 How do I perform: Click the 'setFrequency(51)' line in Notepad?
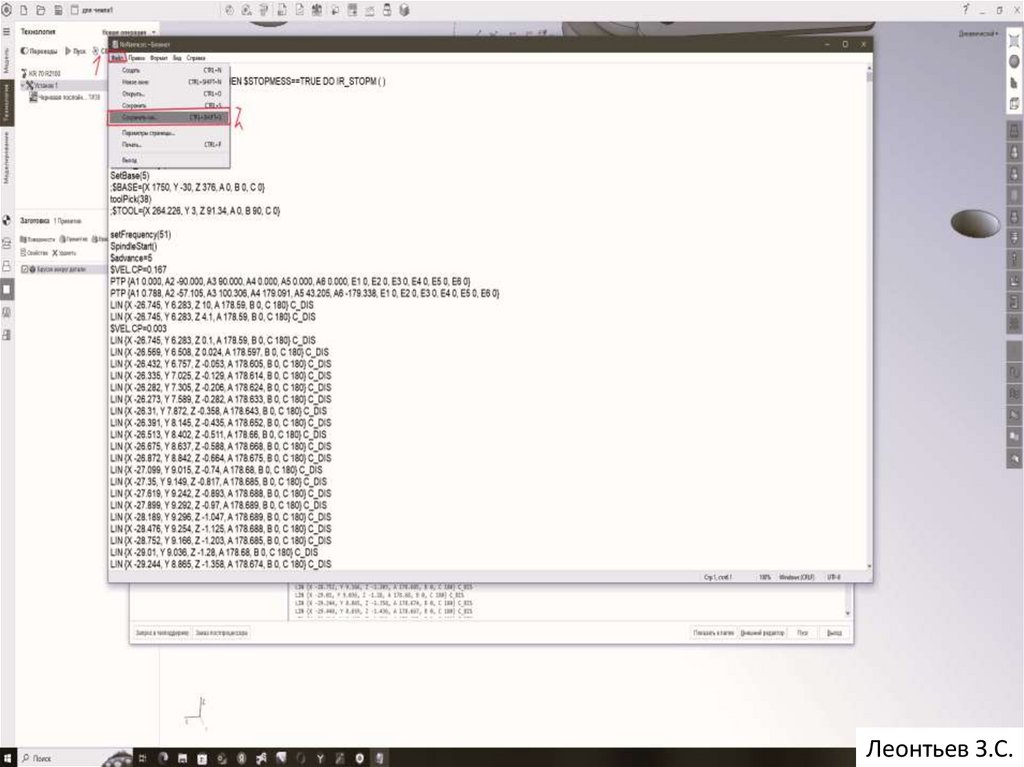pyautogui.click(x=140, y=235)
